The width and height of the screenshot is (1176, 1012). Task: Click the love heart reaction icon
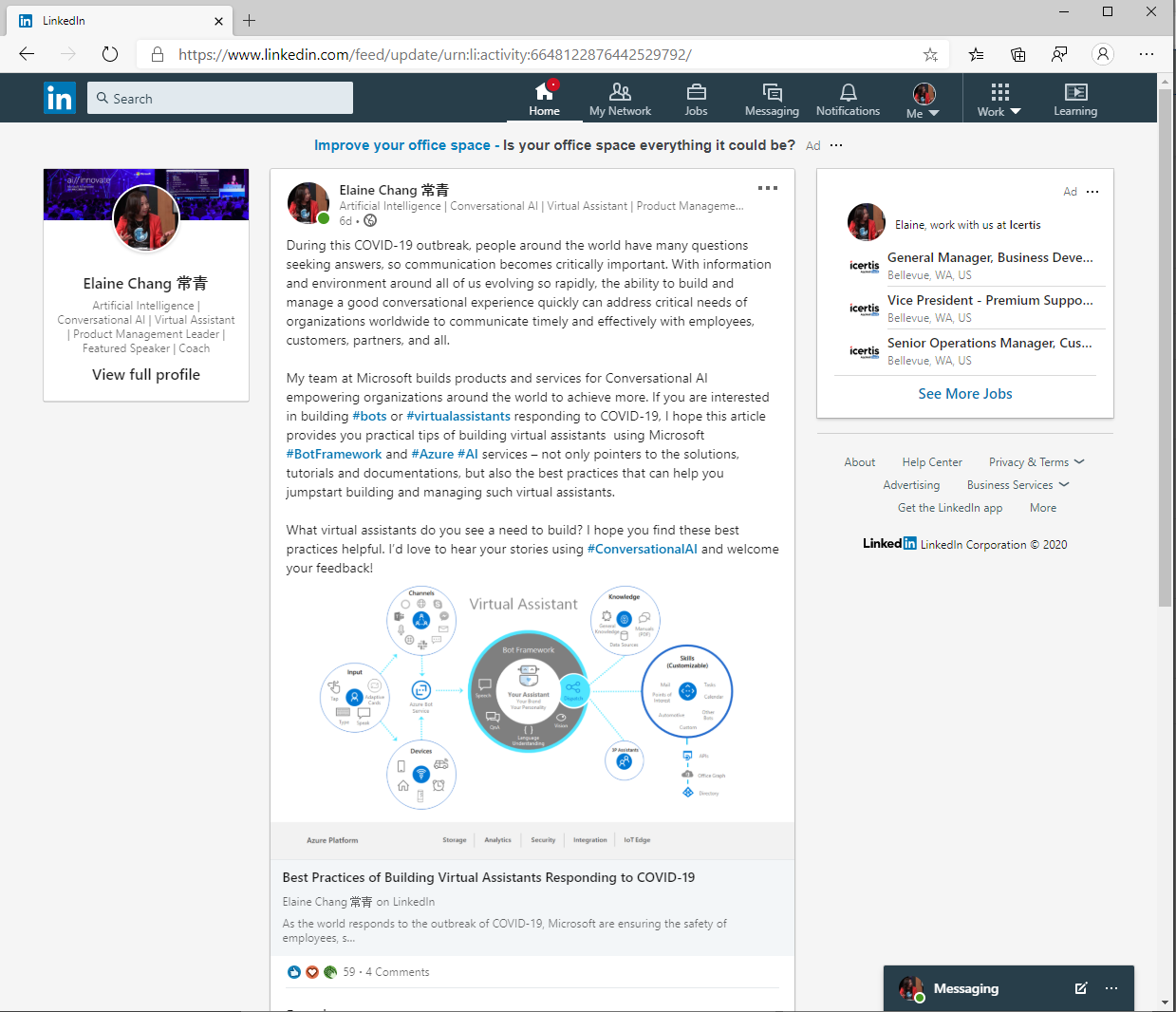click(x=312, y=971)
